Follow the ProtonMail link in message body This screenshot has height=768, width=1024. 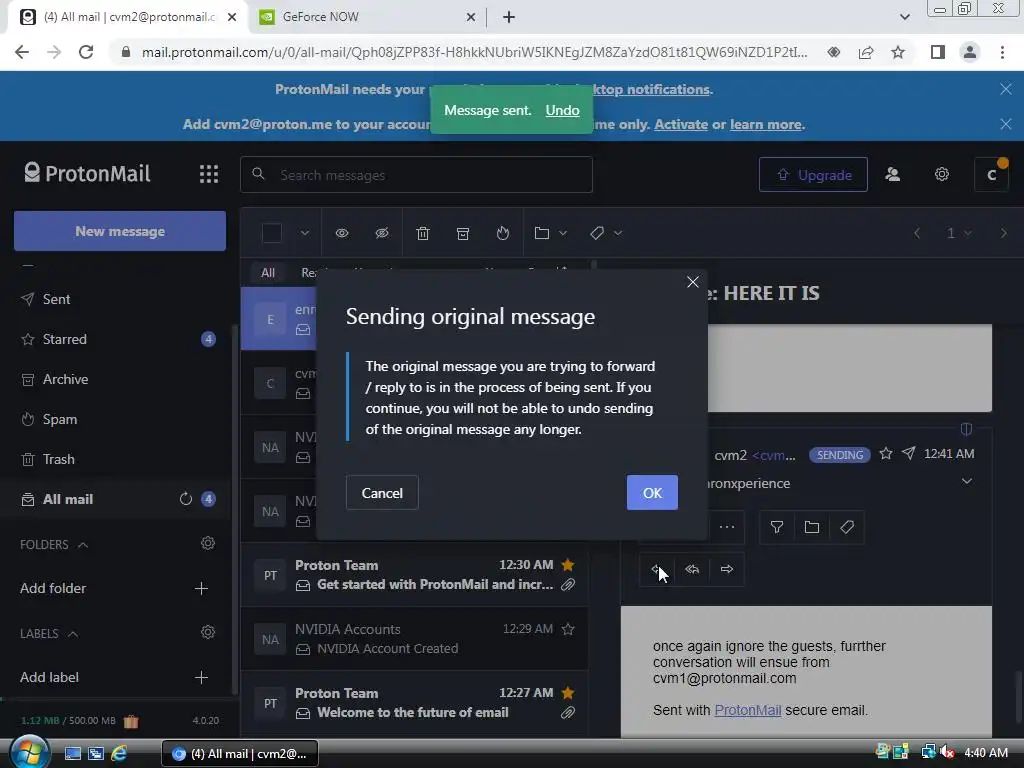748,711
